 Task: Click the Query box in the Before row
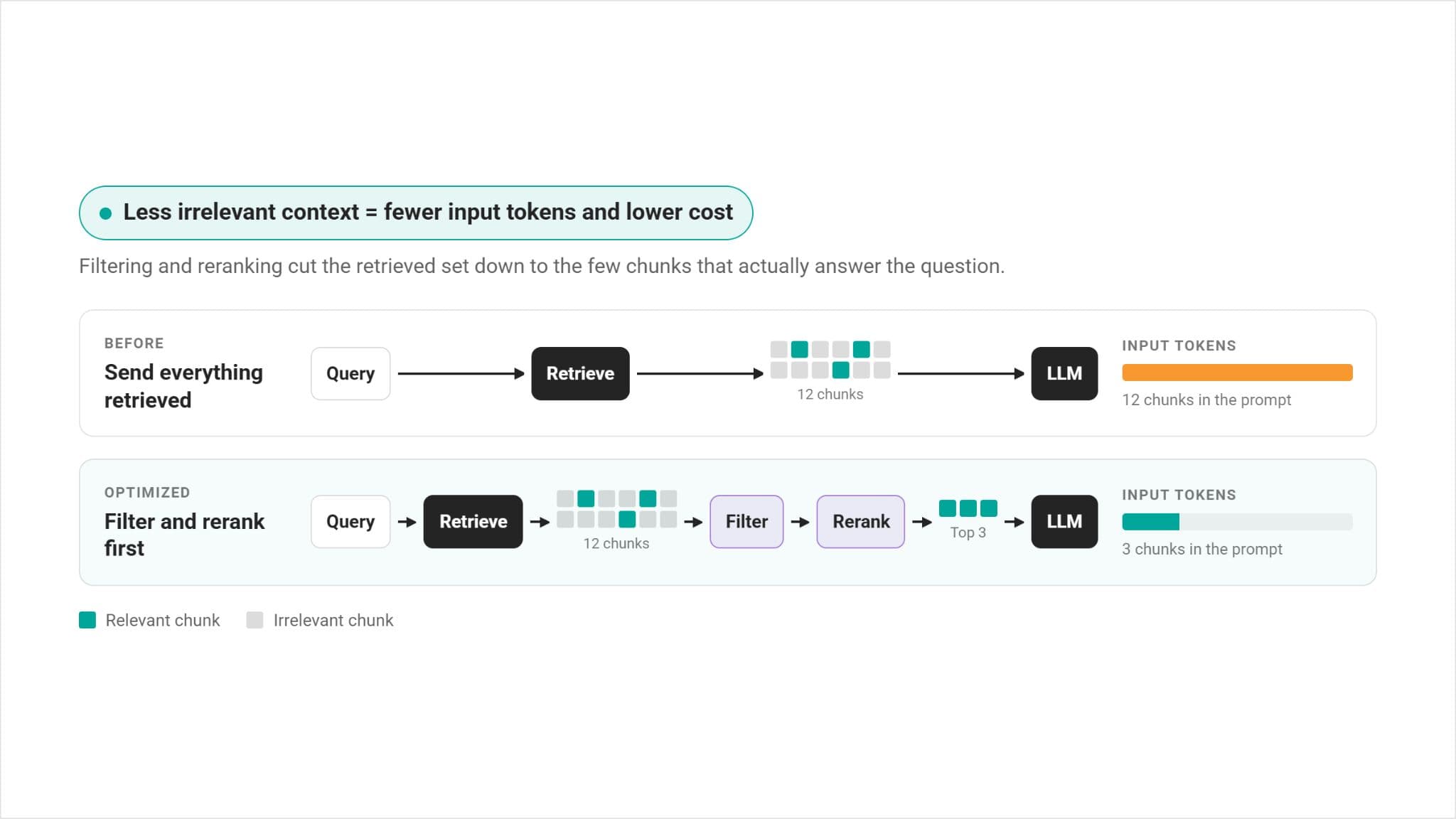350,373
